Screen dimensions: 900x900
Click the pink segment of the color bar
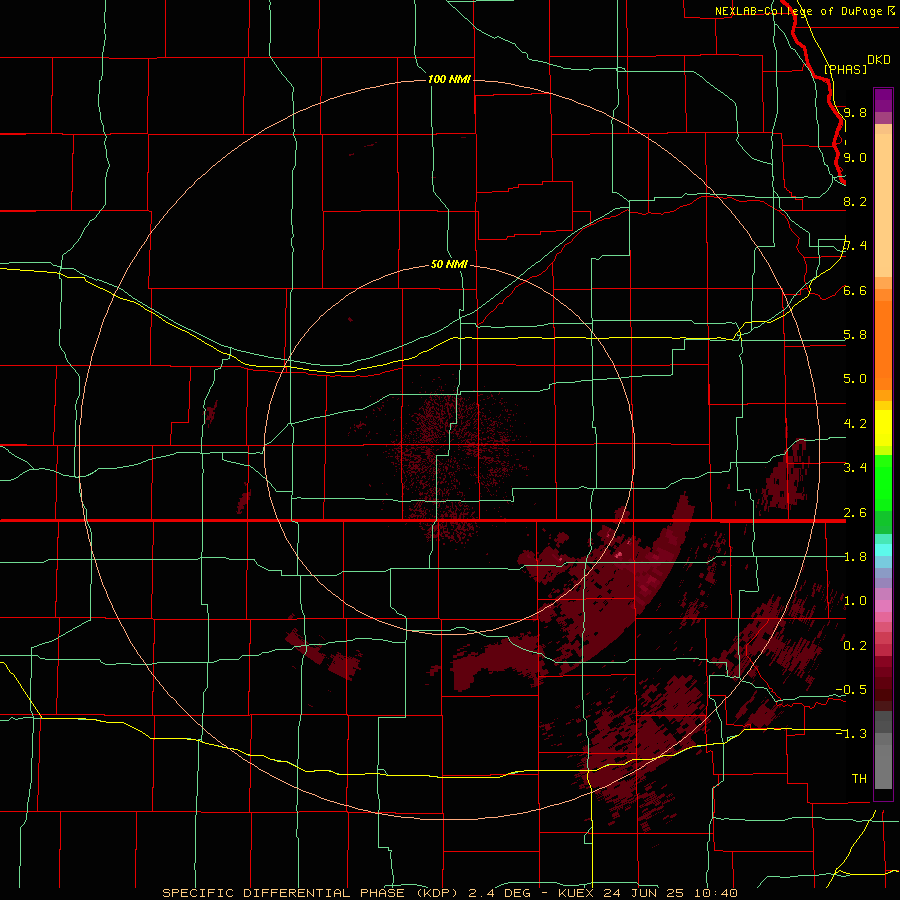click(883, 606)
